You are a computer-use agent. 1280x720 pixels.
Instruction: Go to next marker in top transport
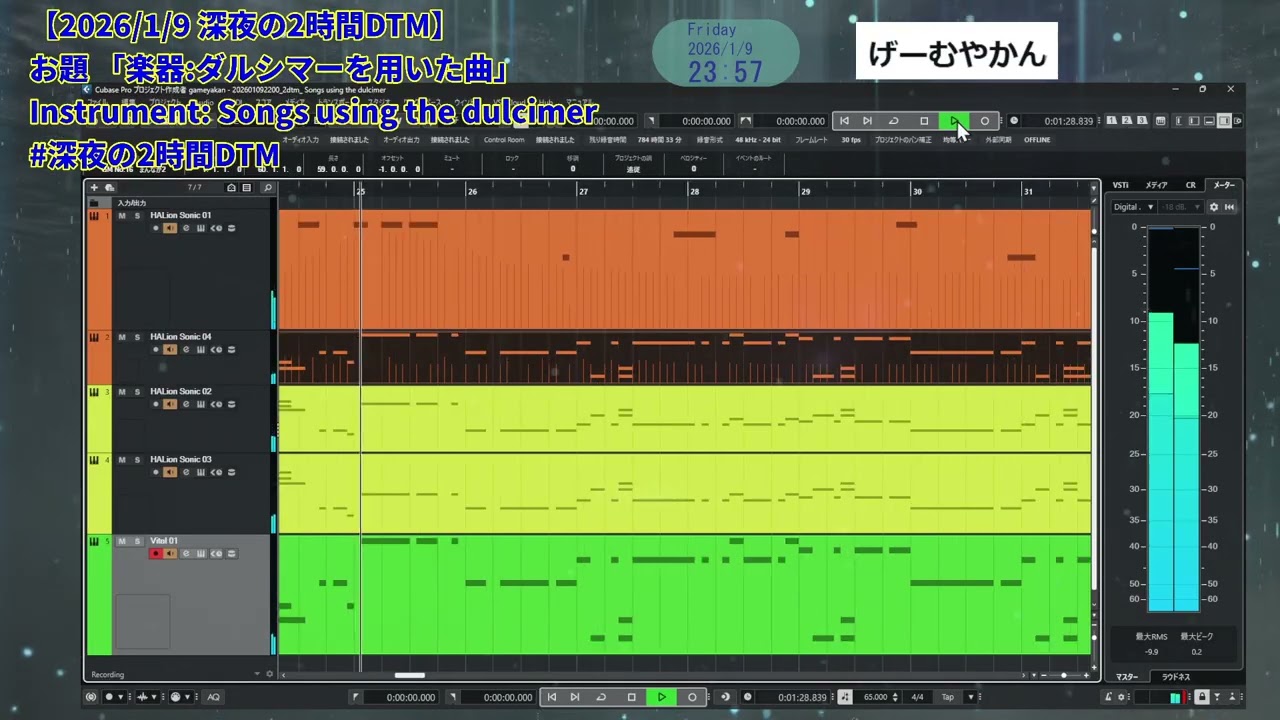click(867, 121)
